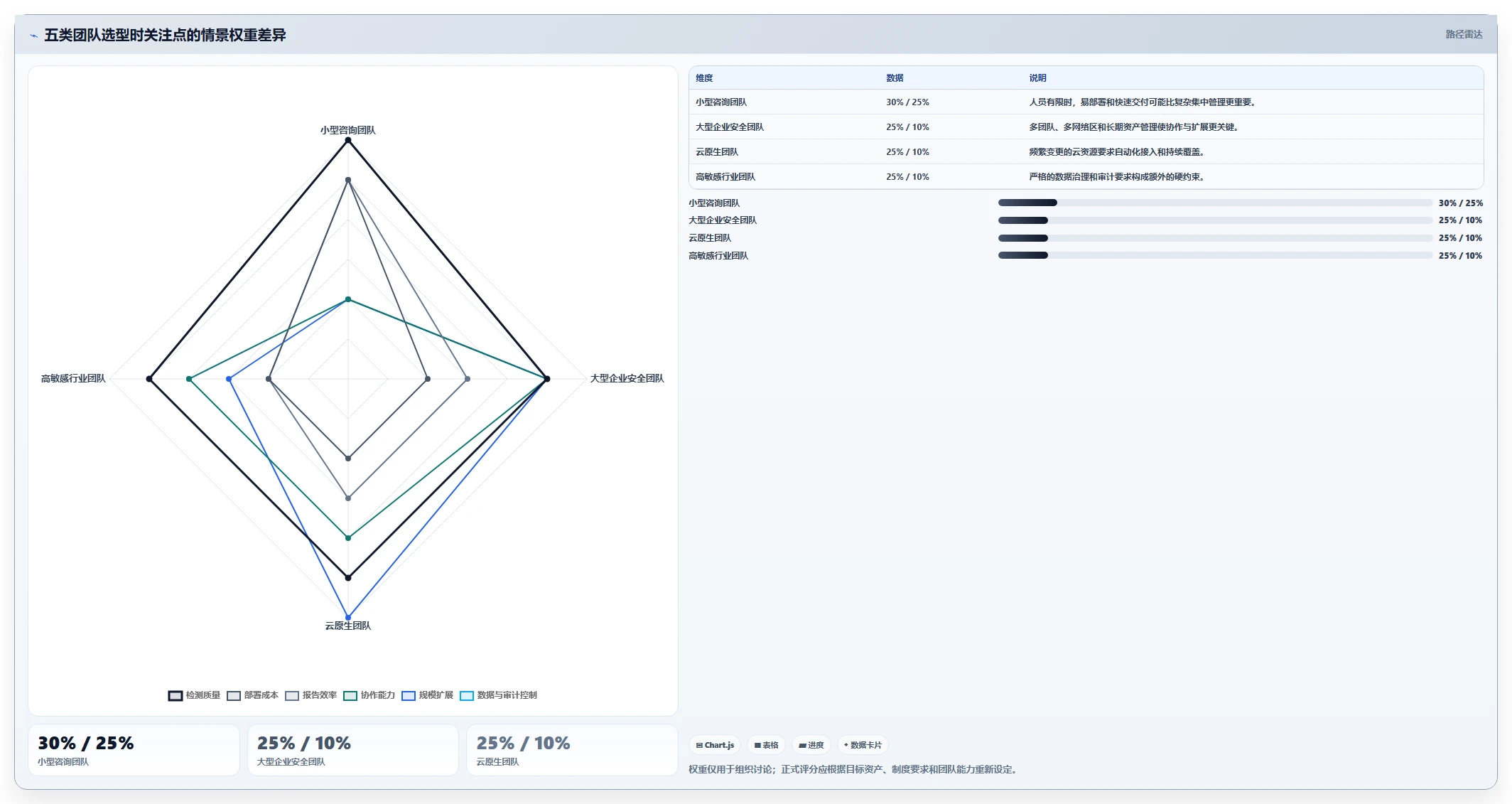Click the black outer point on the 小型咨询团队 axis

[x=348, y=140]
